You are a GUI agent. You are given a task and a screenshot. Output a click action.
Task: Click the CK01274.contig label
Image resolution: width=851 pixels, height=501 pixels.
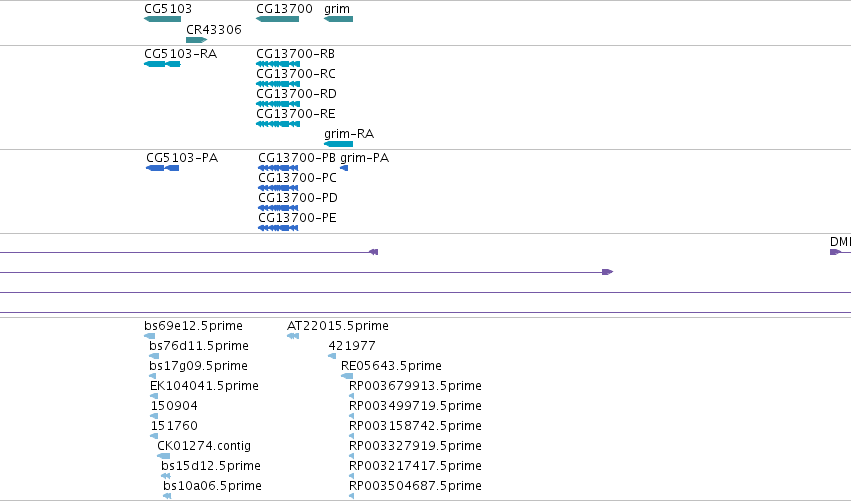click(x=205, y=446)
